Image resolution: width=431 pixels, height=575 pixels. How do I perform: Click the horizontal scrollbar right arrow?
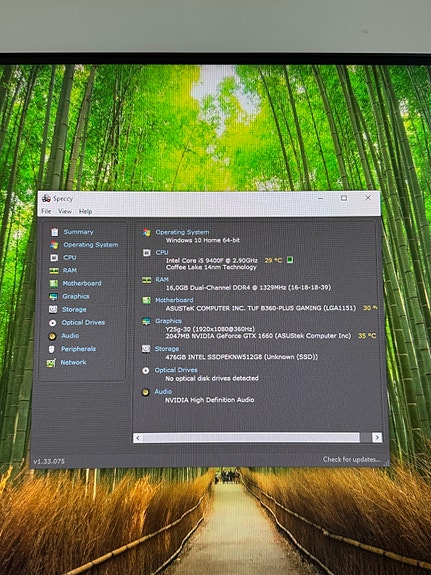(x=377, y=437)
